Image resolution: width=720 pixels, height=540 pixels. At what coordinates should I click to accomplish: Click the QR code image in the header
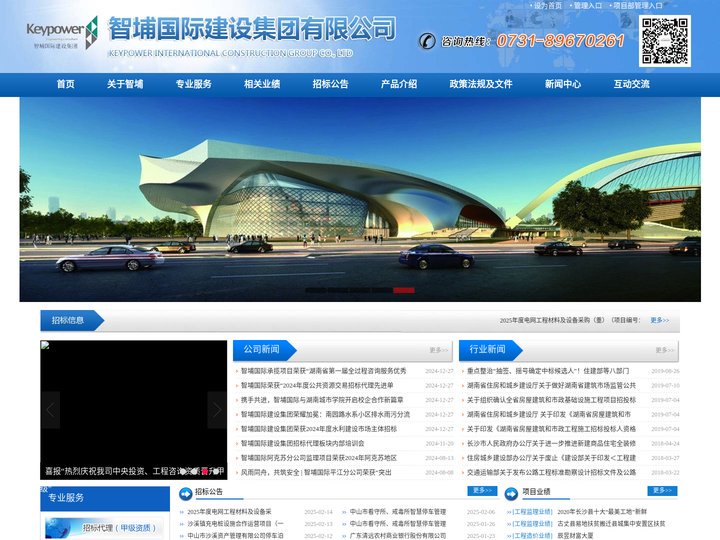pyautogui.click(x=664, y=41)
